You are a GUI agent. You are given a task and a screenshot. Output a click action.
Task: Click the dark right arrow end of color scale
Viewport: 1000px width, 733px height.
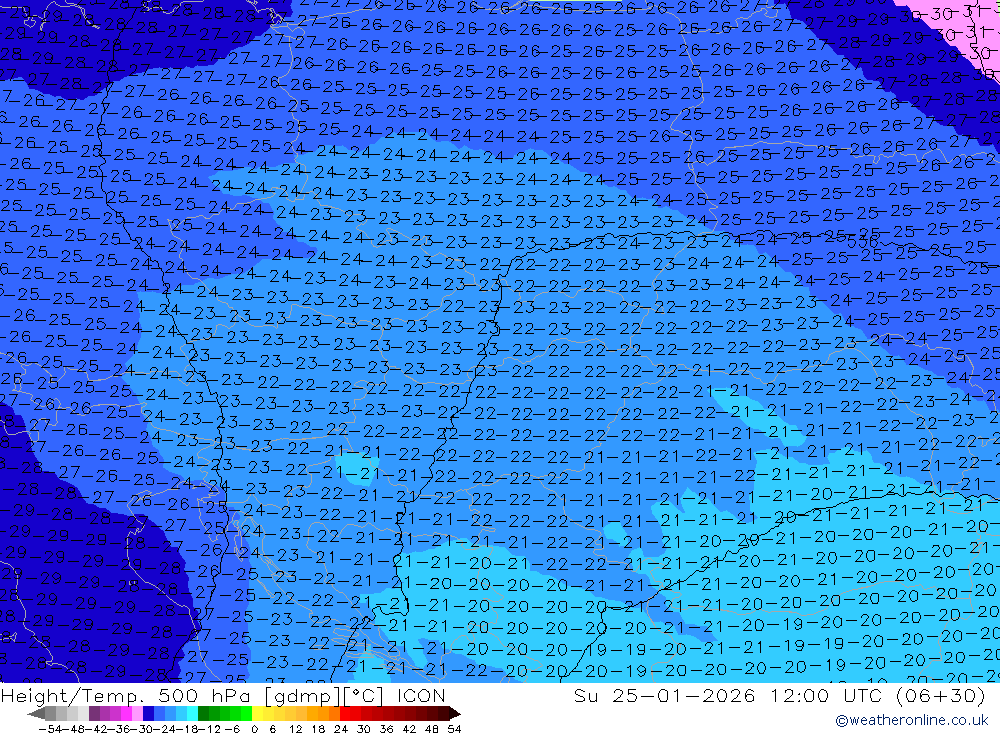point(455,714)
